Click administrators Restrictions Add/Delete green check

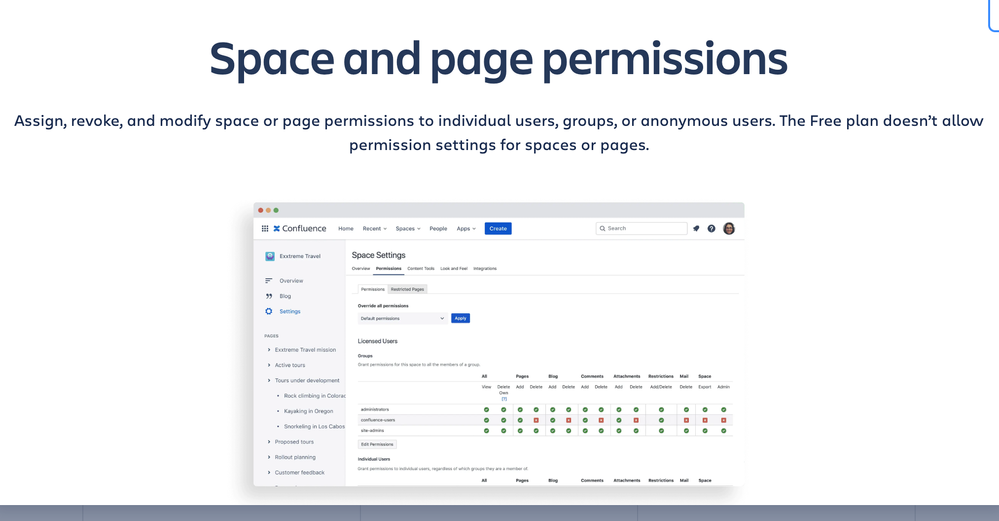click(x=661, y=410)
